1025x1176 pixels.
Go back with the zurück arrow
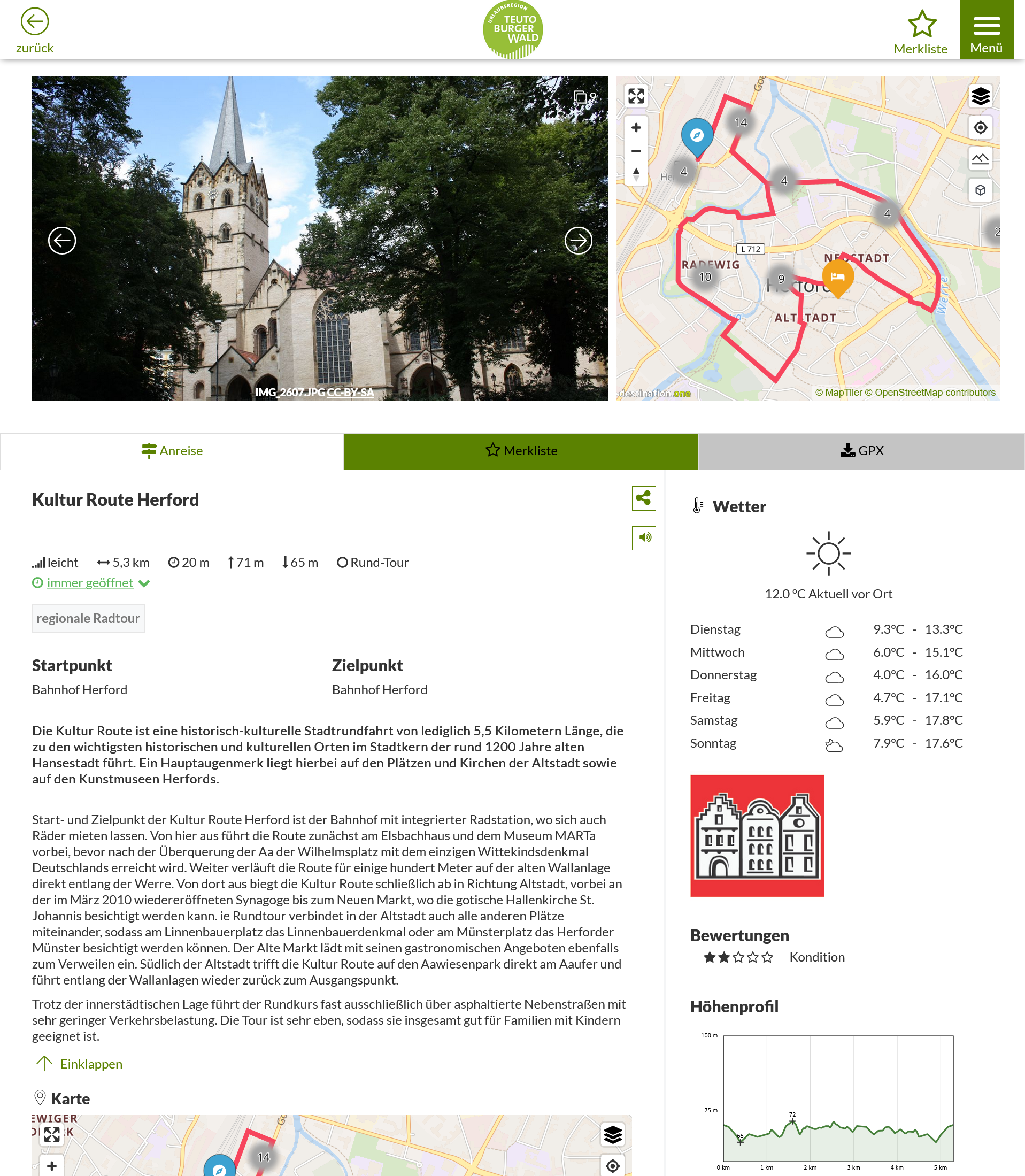[34, 30]
